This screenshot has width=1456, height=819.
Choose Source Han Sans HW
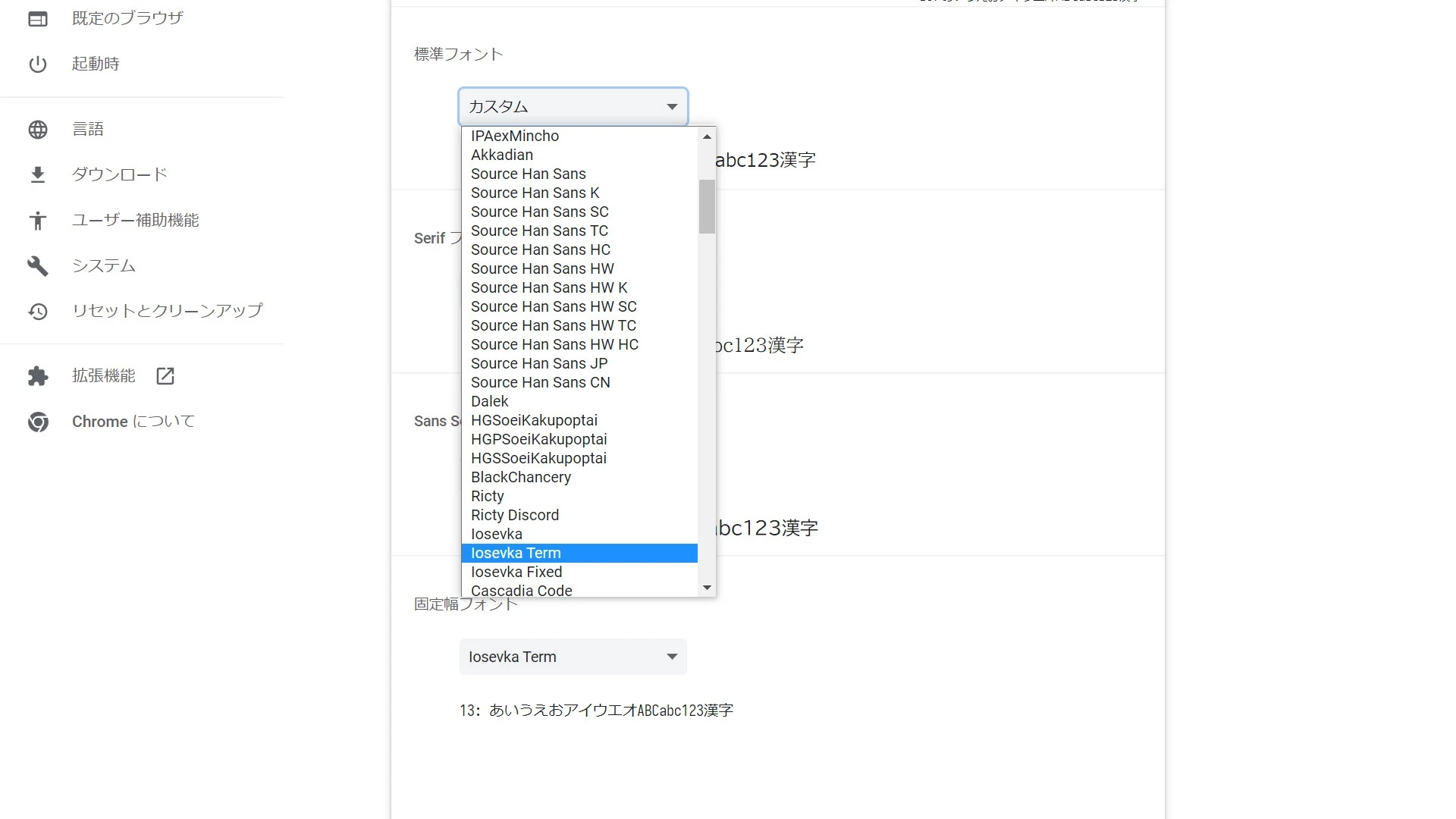[579, 268]
